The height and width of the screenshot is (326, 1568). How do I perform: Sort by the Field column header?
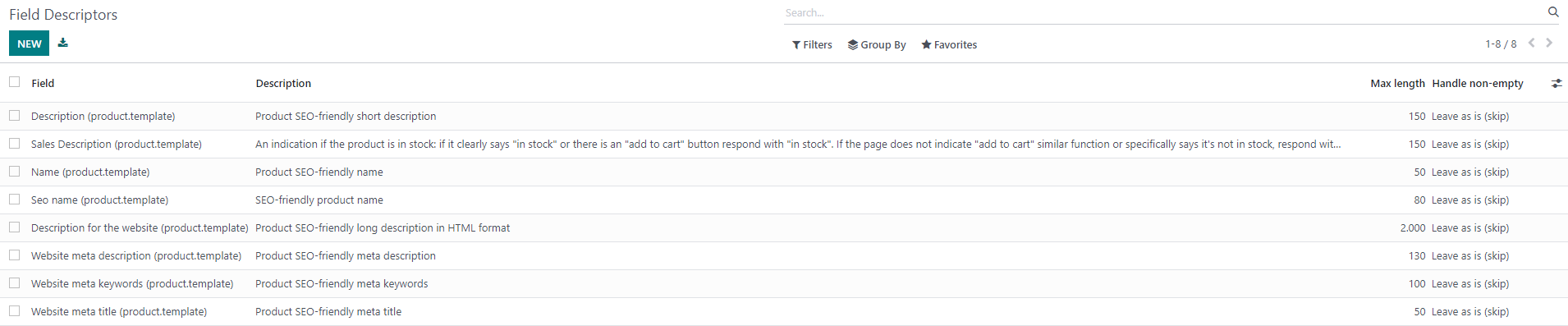tap(43, 84)
